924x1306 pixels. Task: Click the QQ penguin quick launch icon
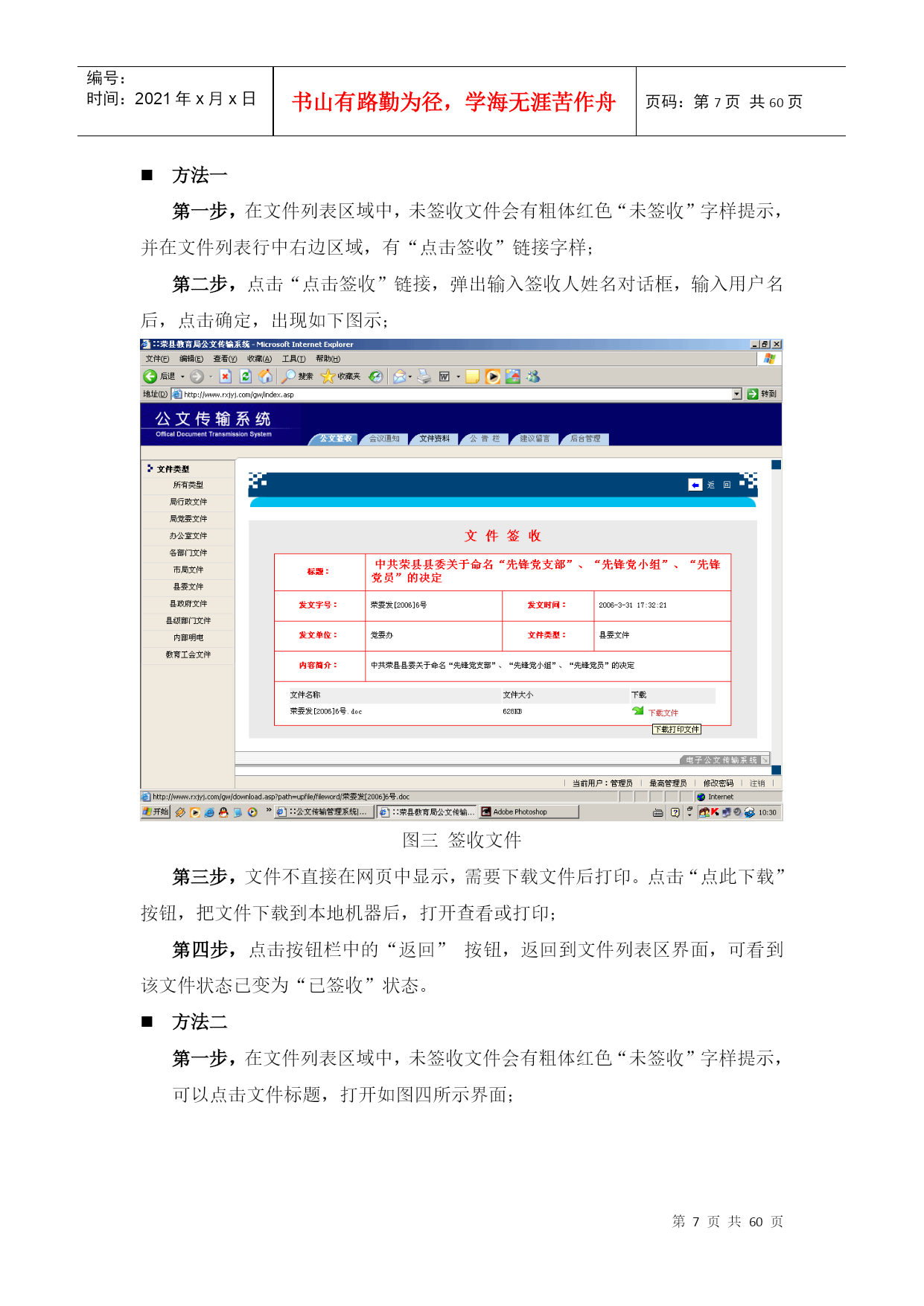(223, 812)
